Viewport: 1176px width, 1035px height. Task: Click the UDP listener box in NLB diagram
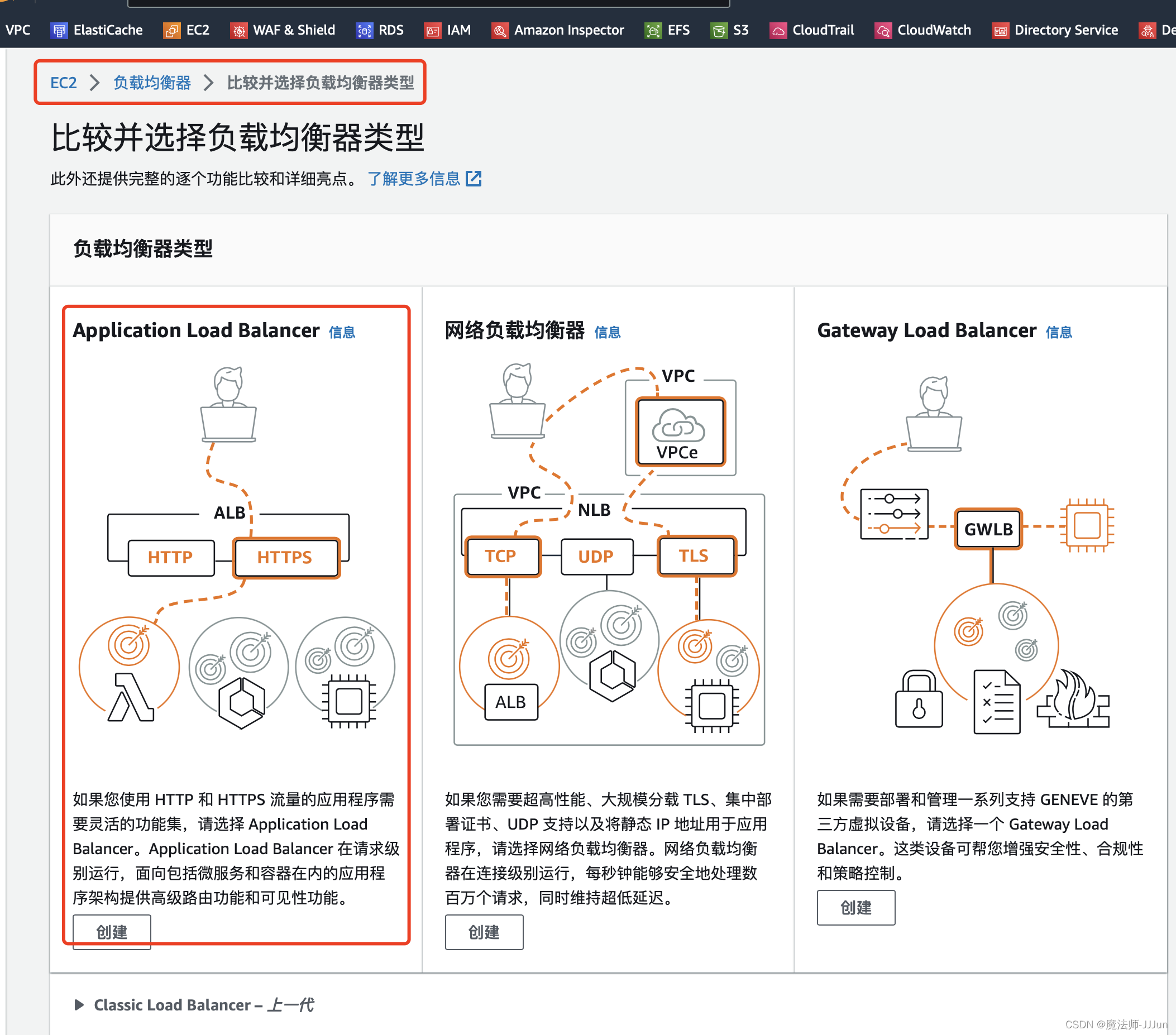click(x=596, y=557)
